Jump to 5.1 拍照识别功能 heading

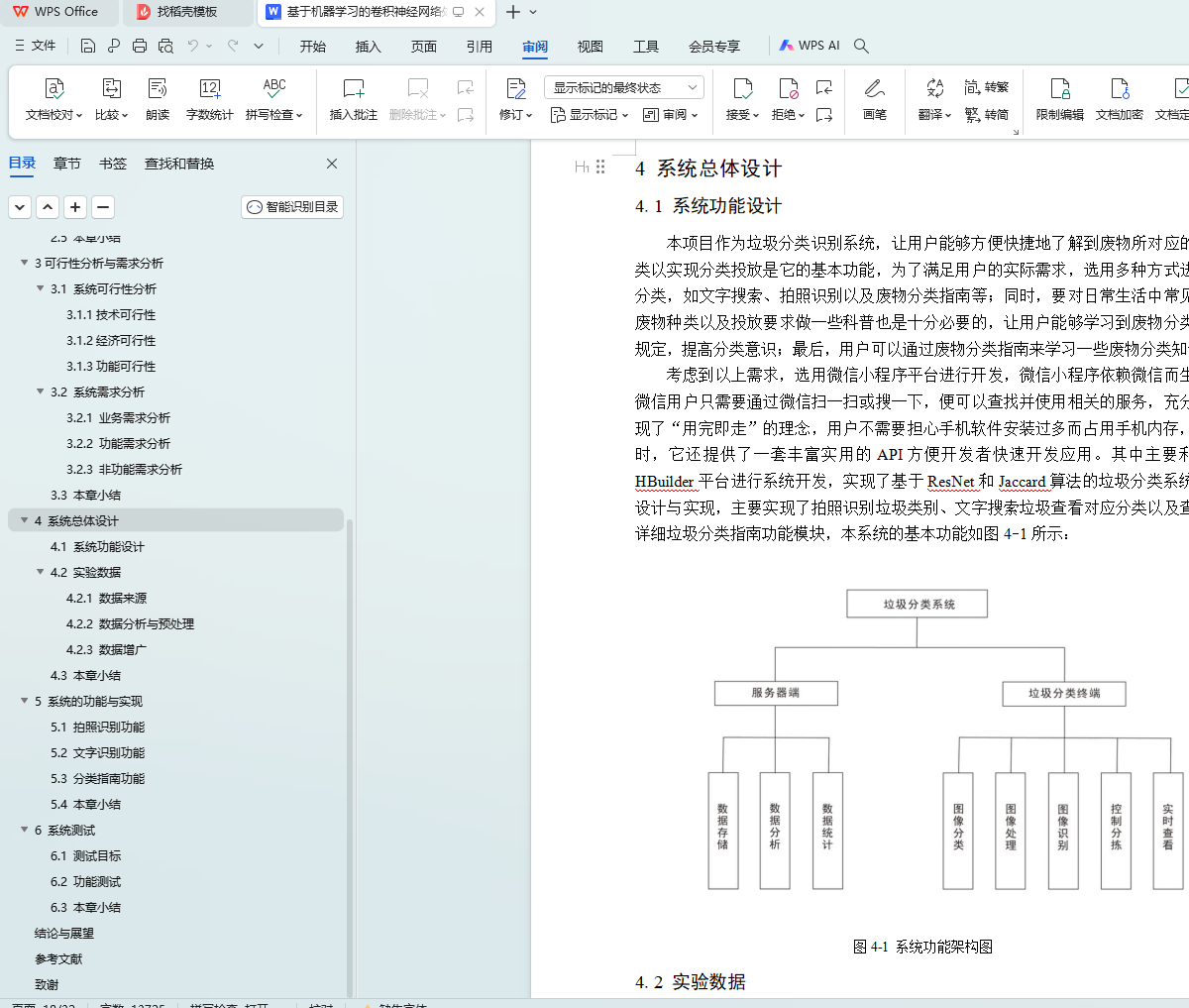pyautogui.click(x=97, y=727)
